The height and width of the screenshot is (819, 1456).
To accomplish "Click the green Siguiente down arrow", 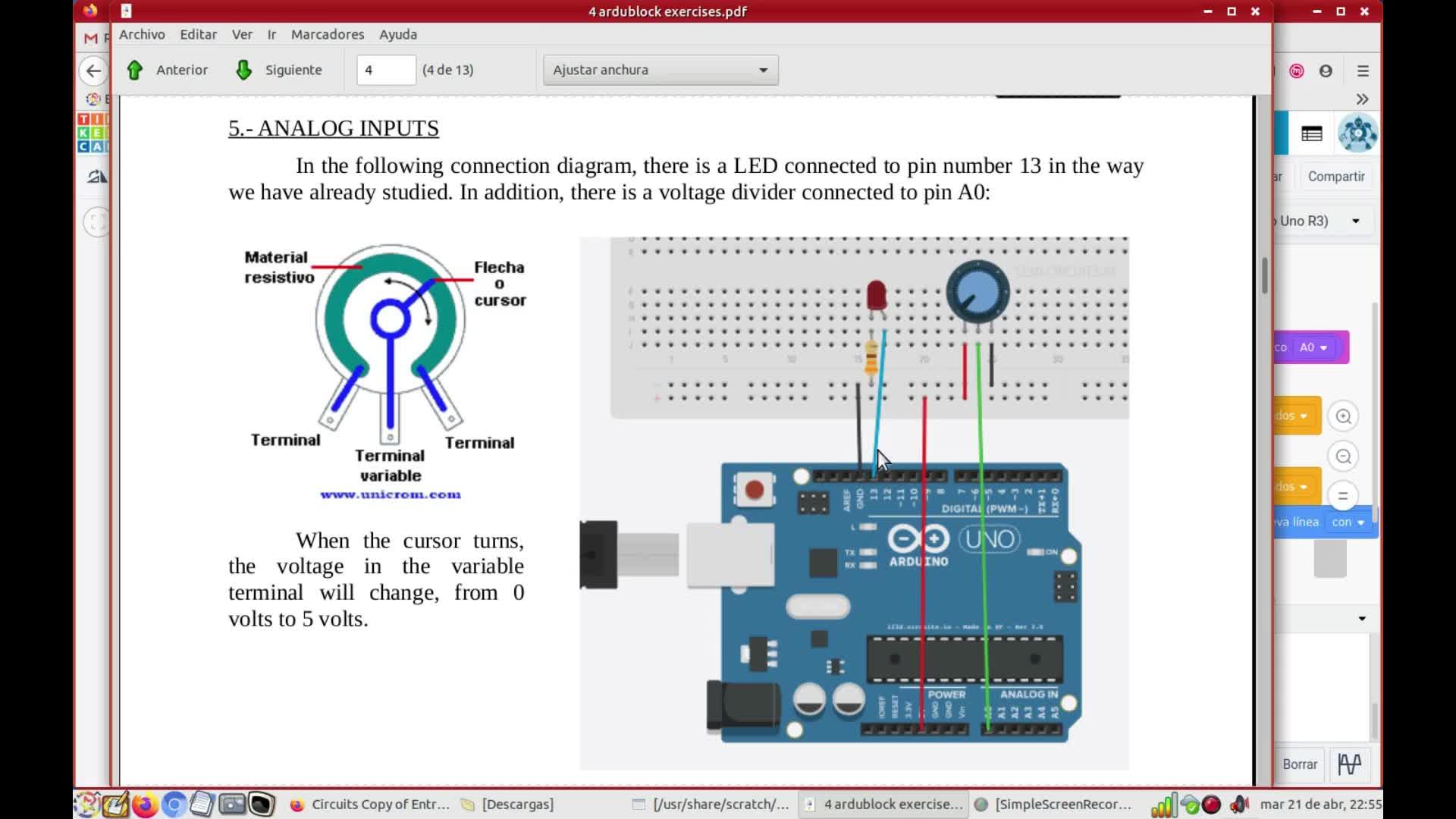I will click(x=243, y=70).
